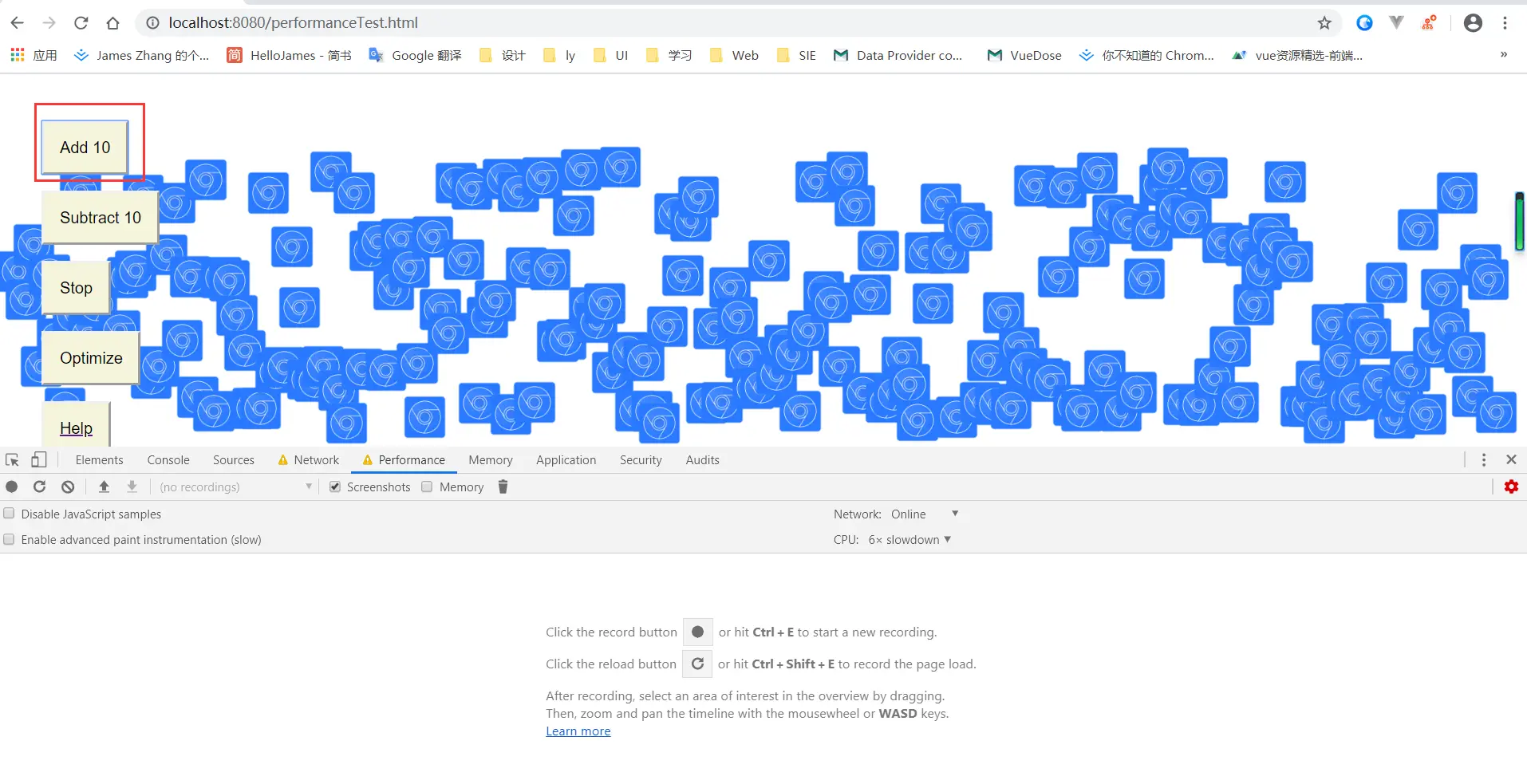The width and height of the screenshot is (1527, 784).
Task: Switch to the Security tab
Action: [x=641, y=460]
